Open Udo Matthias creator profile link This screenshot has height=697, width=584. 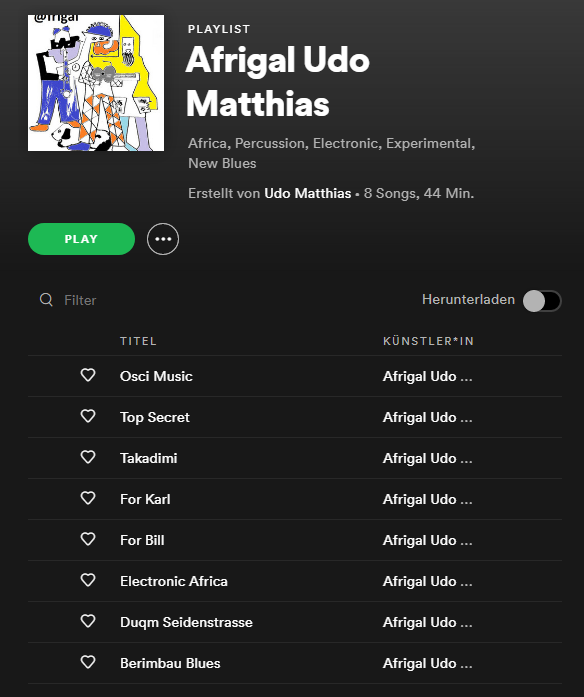(x=308, y=193)
